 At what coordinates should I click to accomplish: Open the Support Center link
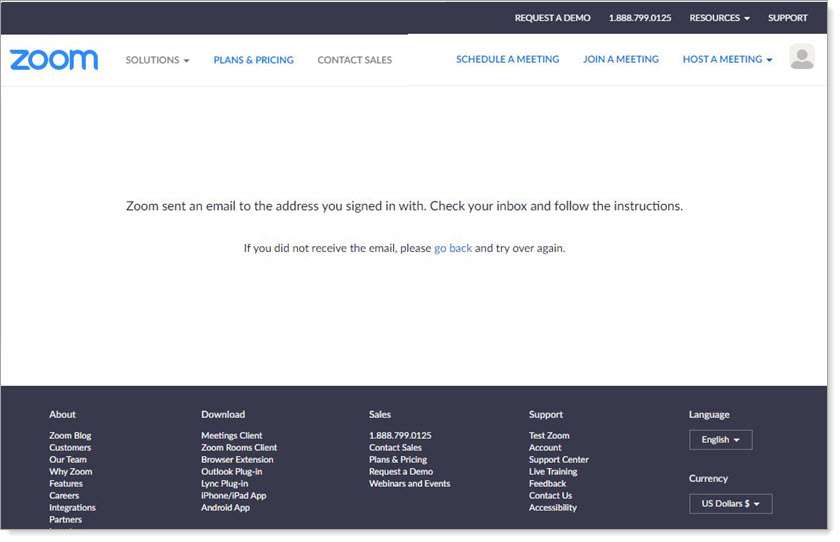pyautogui.click(x=558, y=460)
